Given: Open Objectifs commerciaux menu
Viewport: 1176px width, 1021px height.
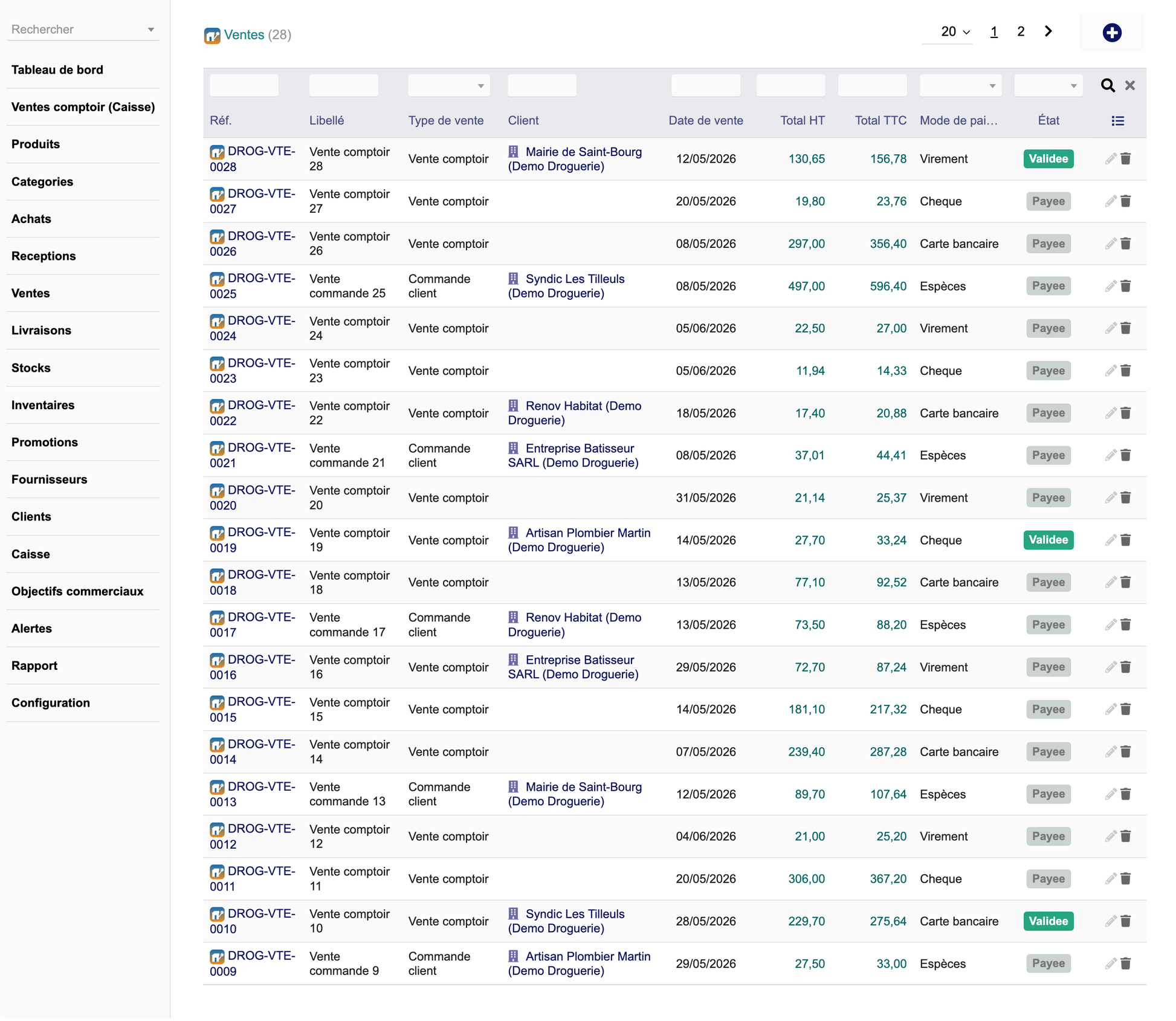Looking at the screenshot, I should 77,591.
